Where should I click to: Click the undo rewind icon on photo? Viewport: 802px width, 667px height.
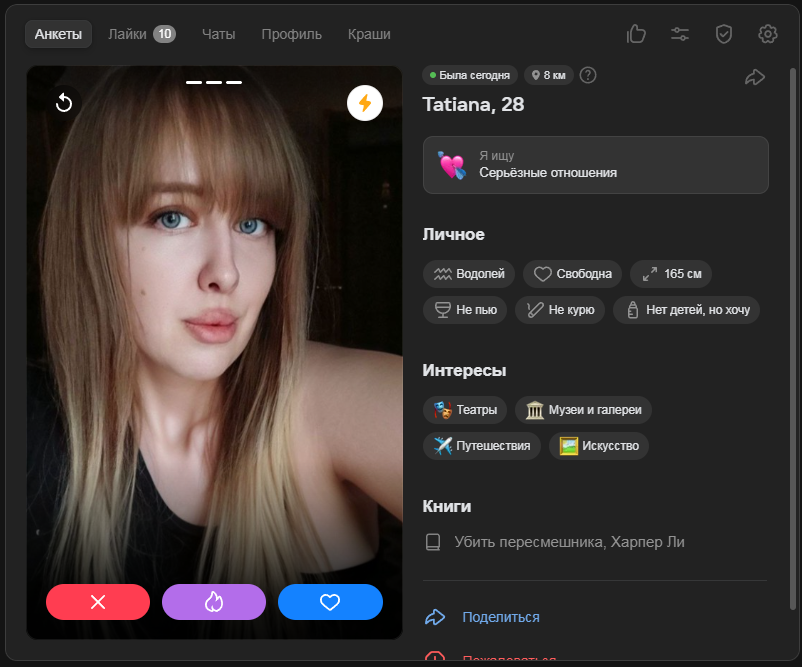click(64, 103)
